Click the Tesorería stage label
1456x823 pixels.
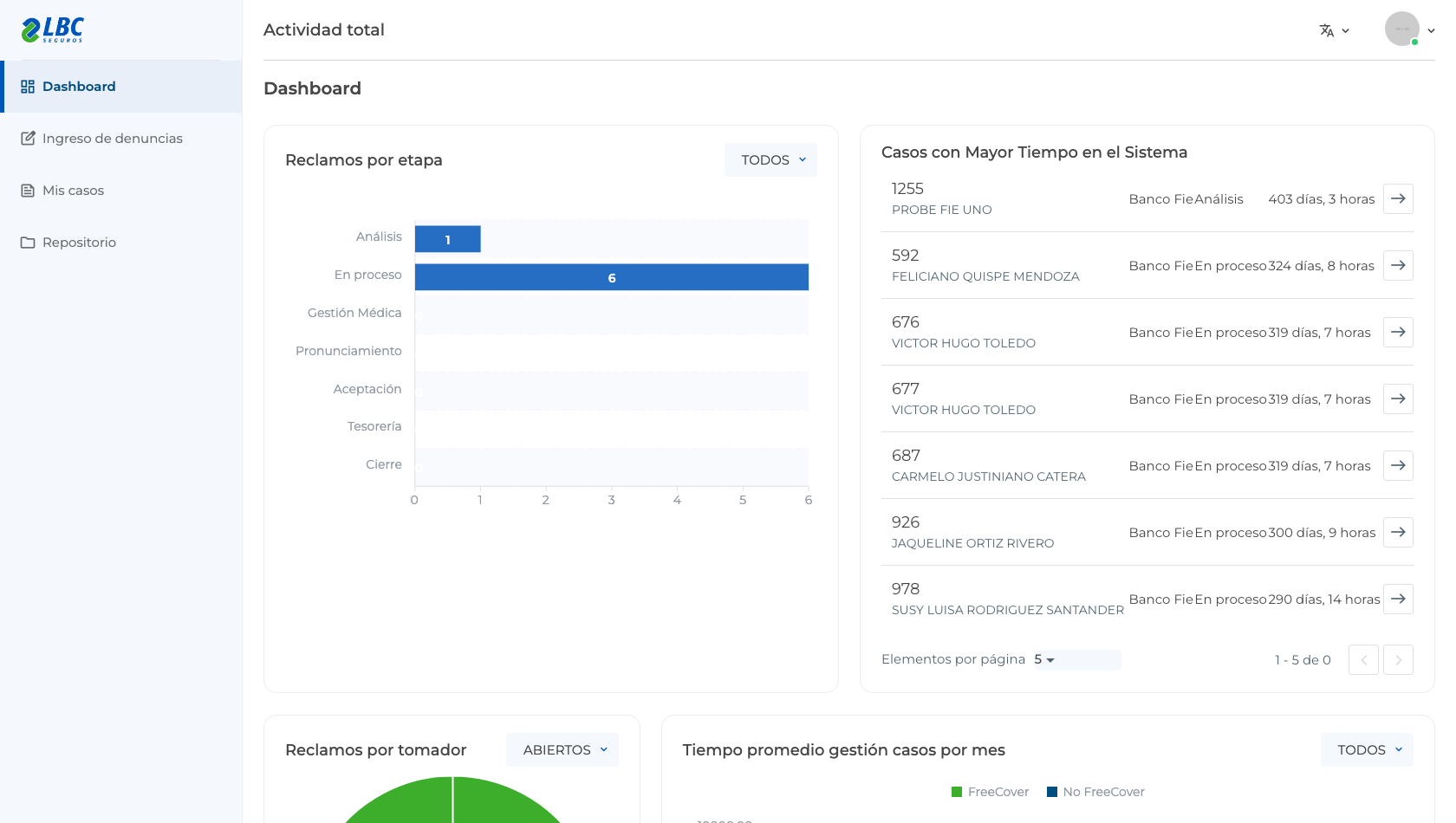(374, 426)
